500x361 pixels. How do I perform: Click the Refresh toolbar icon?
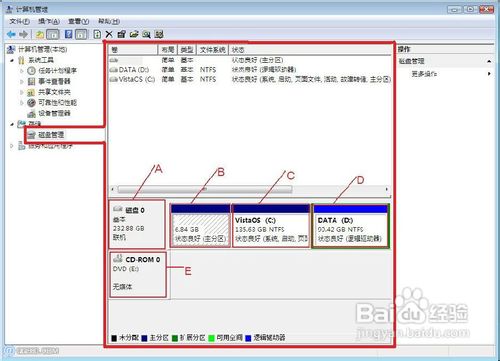coord(97,34)
